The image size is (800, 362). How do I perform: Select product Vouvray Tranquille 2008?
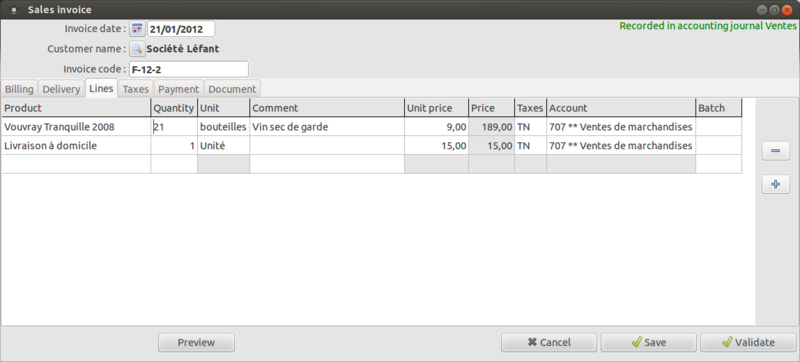tap(76, 127)
